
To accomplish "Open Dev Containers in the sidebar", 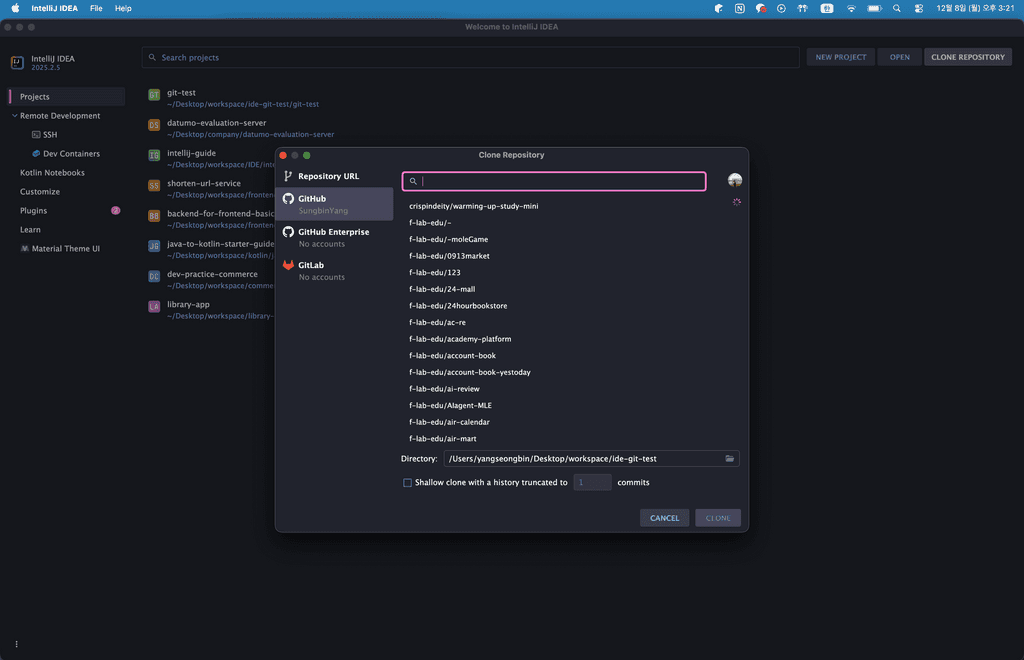I will click(x=71, y=154).
